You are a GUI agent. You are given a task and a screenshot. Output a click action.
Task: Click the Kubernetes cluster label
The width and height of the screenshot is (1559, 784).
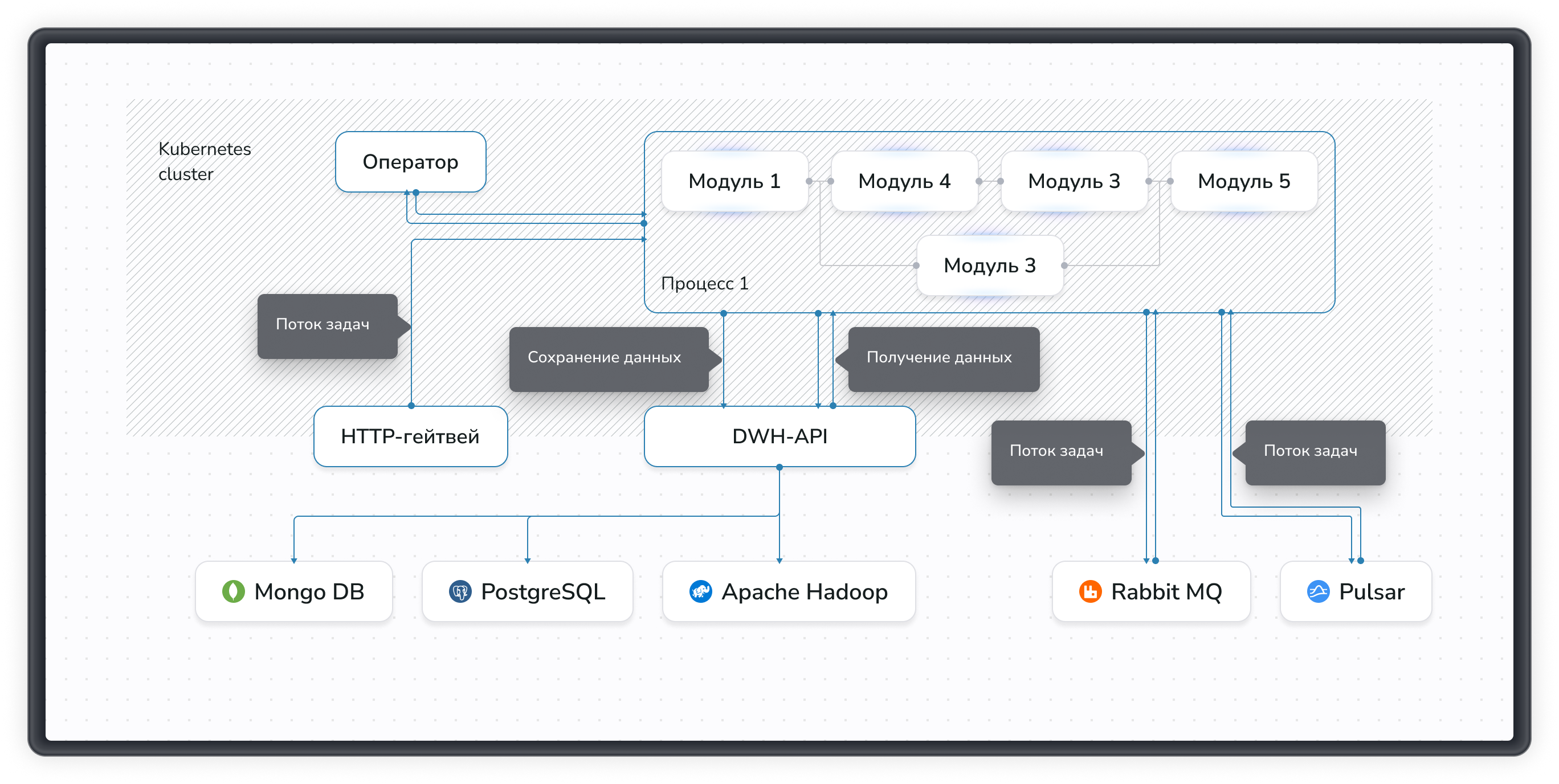coord(204,161)
